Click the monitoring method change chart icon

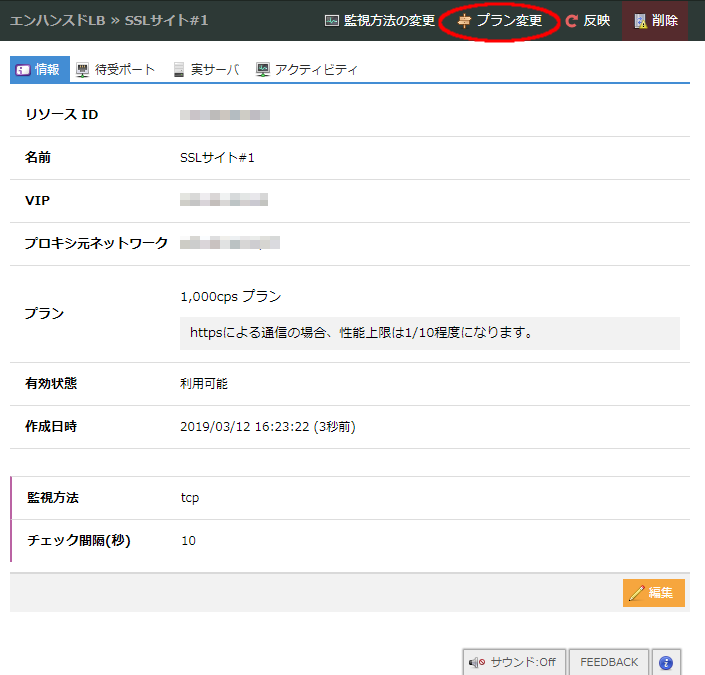click(x=332, y=21)
